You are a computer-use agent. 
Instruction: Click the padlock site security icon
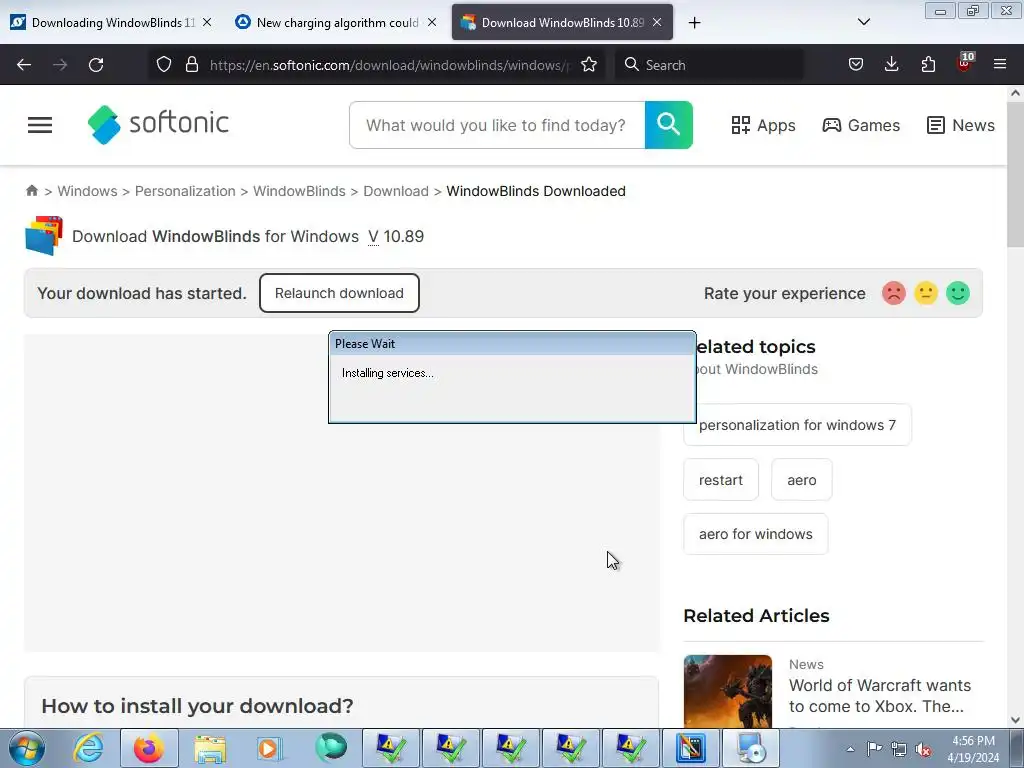[x=191, y=65]
